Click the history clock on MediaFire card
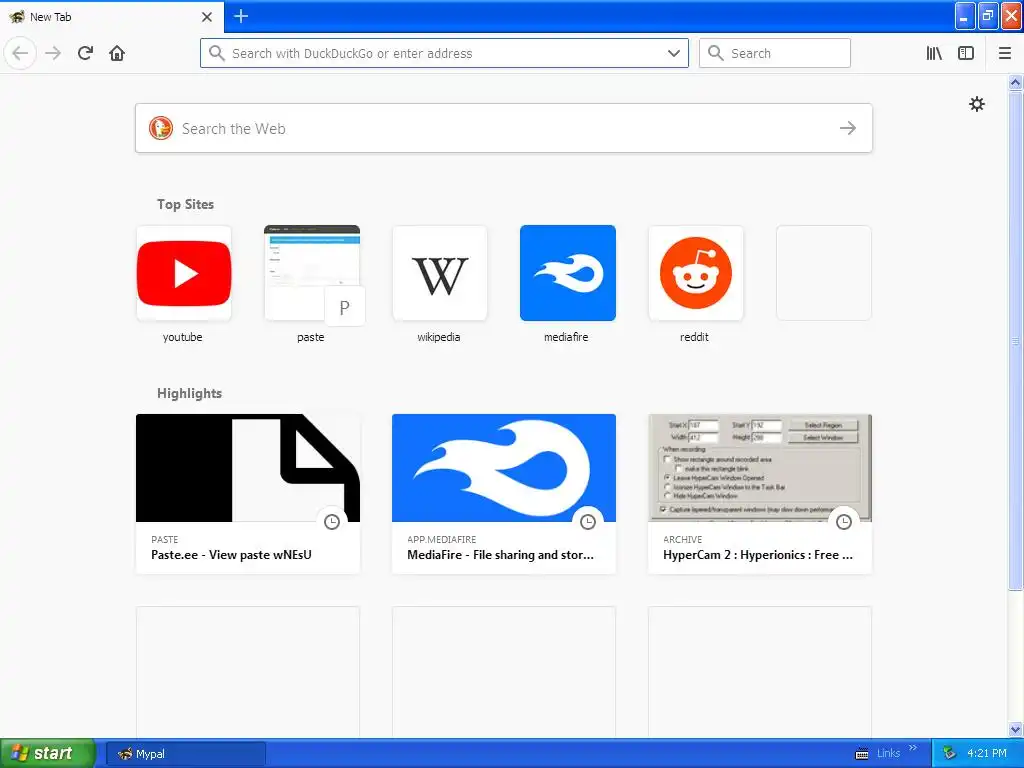 pos(588,522)
